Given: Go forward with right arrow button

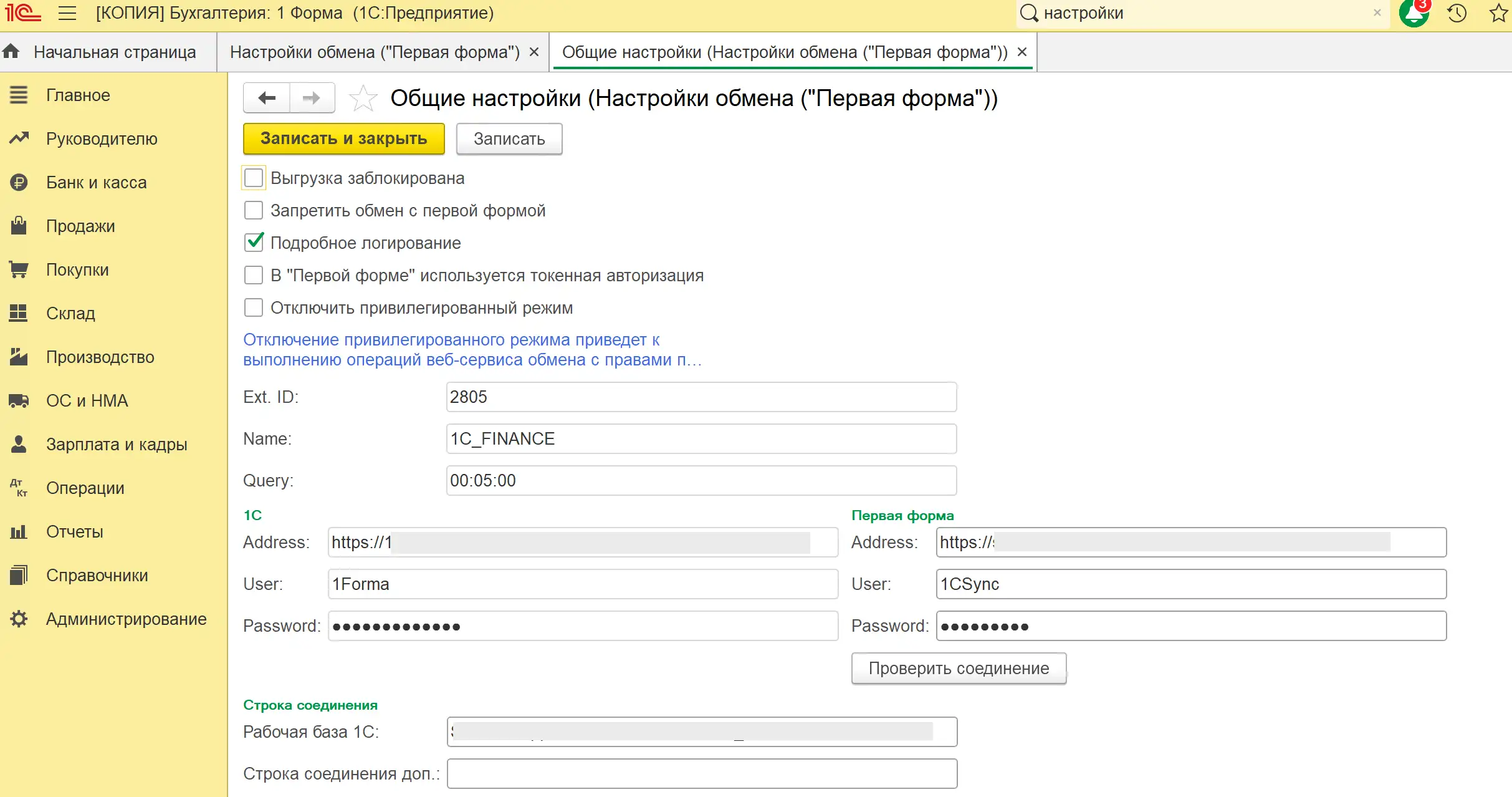Looking at the screenshot, I should 312,98.
